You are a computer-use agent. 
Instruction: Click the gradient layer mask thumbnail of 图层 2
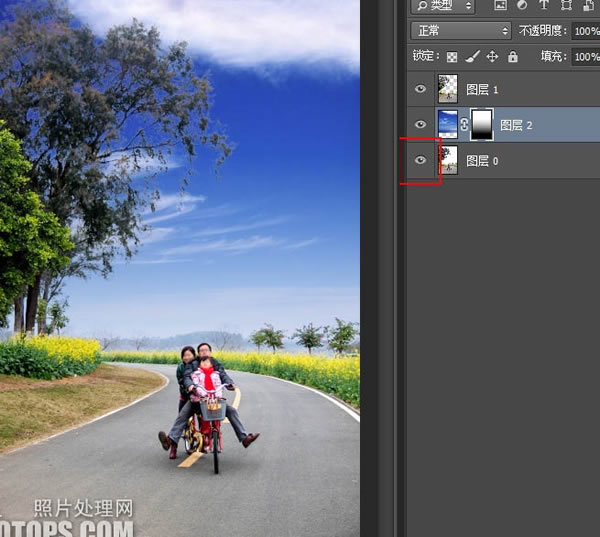point(482,125)
